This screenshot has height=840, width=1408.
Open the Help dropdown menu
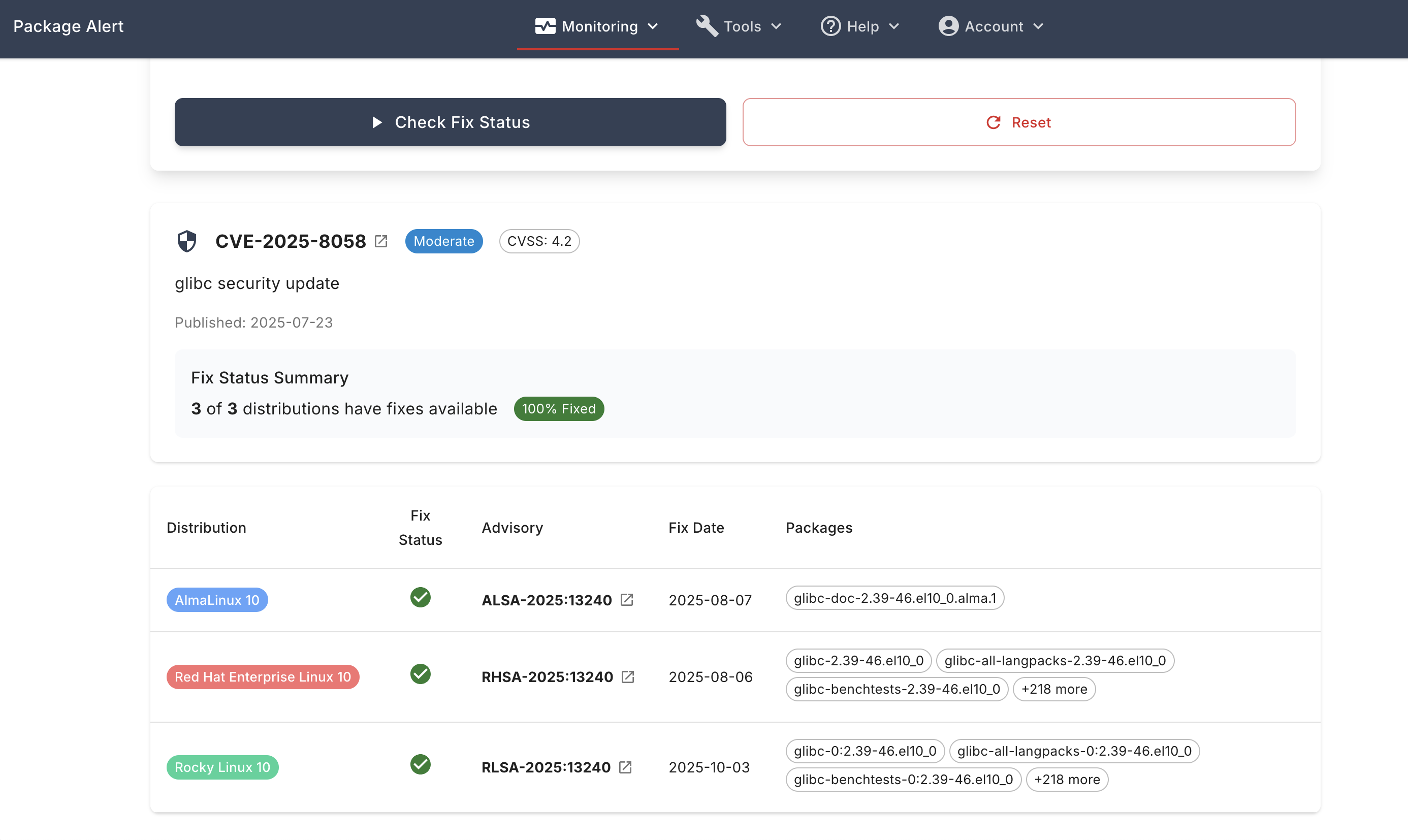pyautogui.click(x=860, y=26)
